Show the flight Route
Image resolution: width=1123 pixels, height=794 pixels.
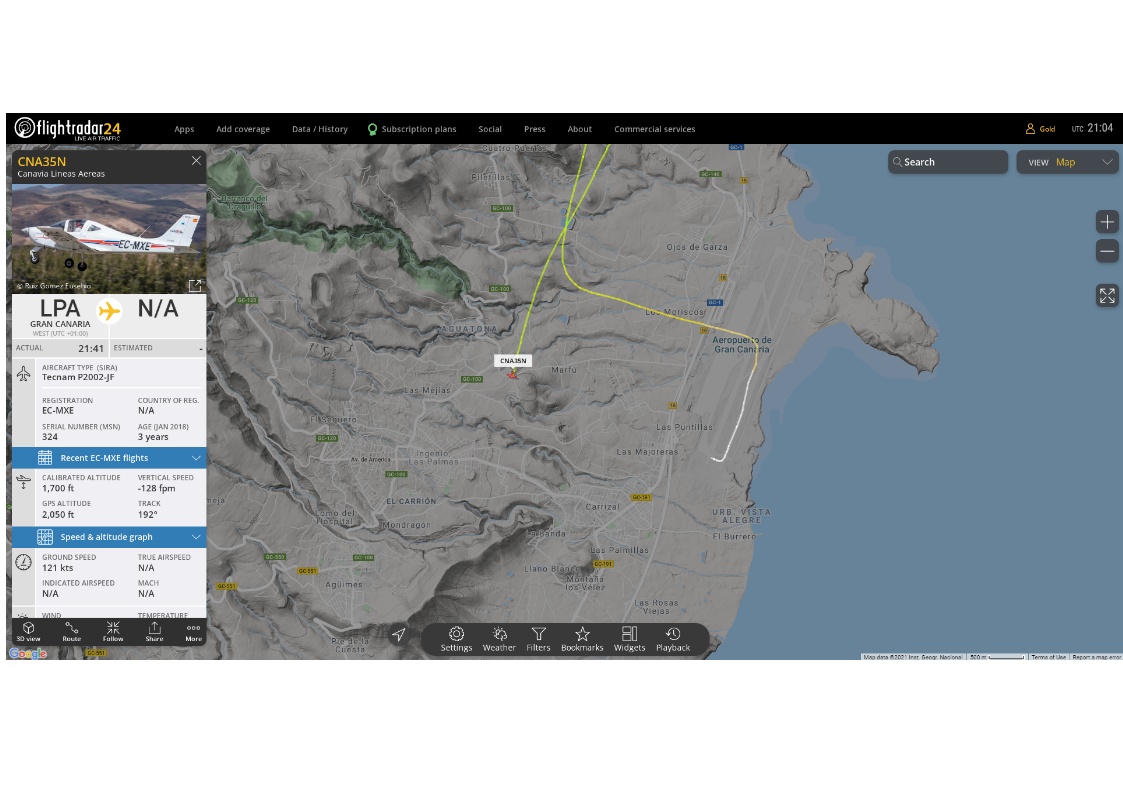72,631
